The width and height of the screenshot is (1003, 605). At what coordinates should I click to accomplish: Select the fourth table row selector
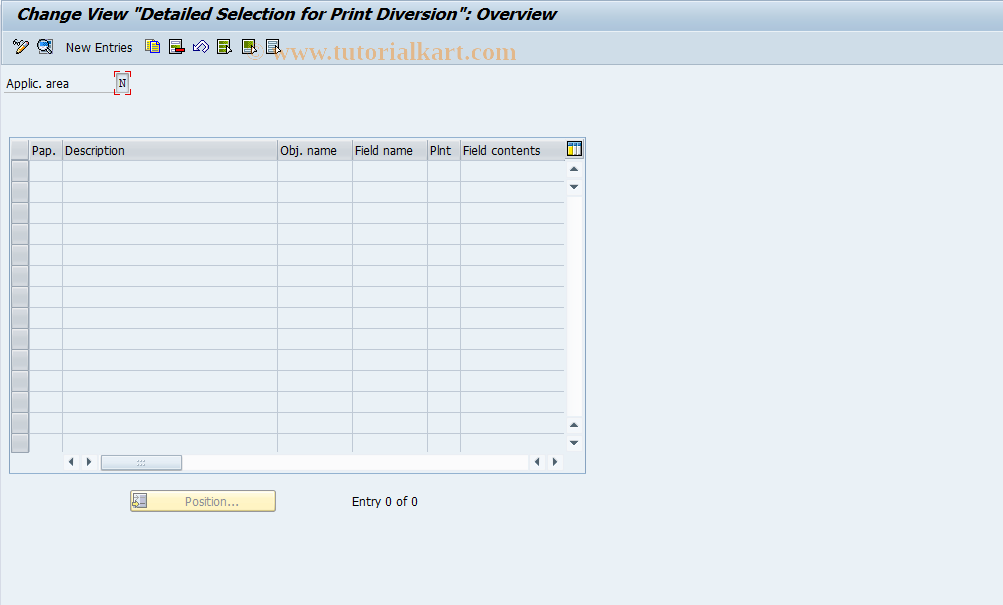(20, 234)
